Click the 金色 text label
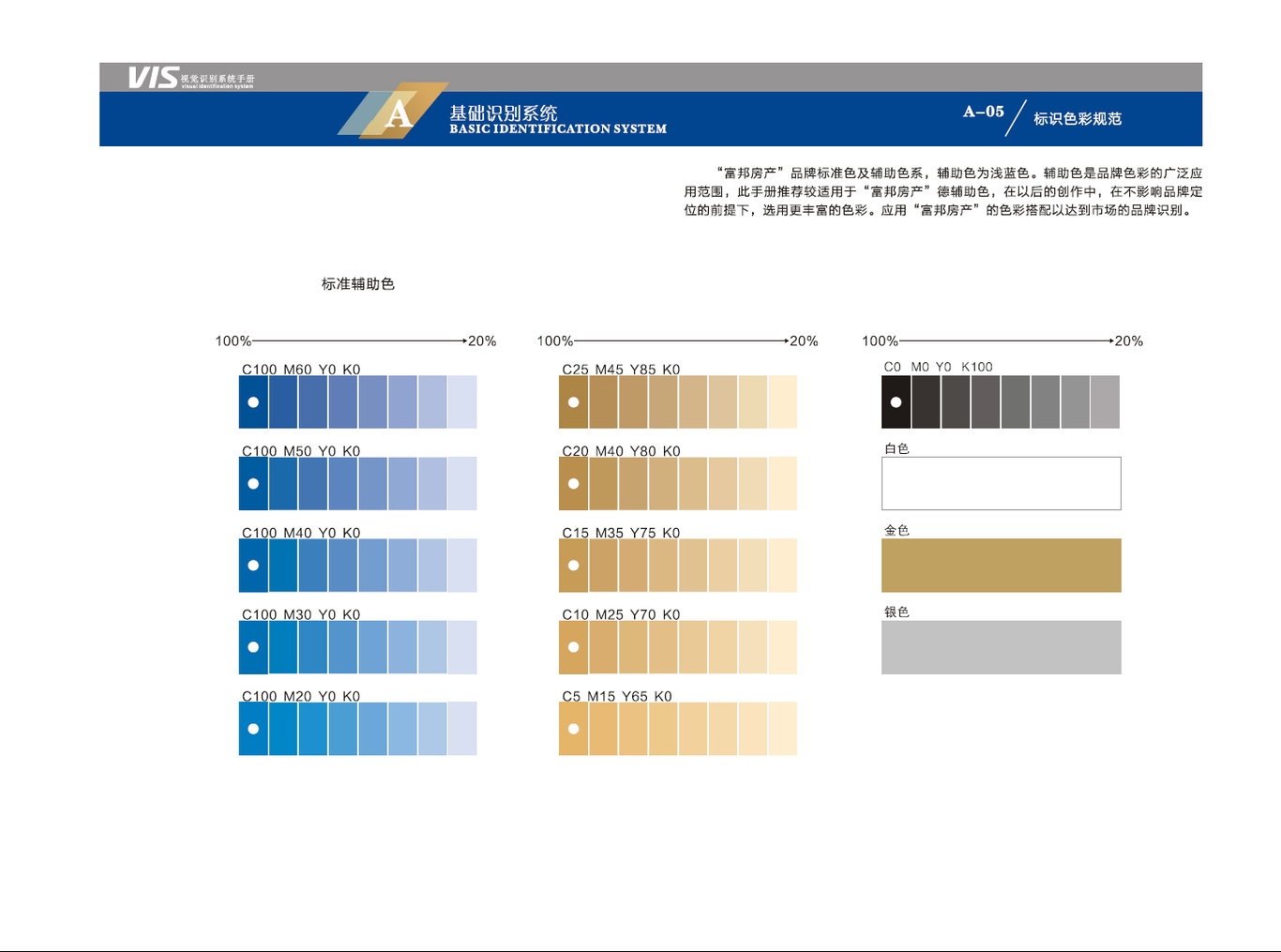Viewport: 1281px width, 952px height. pyautogui.click(x=897, y=530)
